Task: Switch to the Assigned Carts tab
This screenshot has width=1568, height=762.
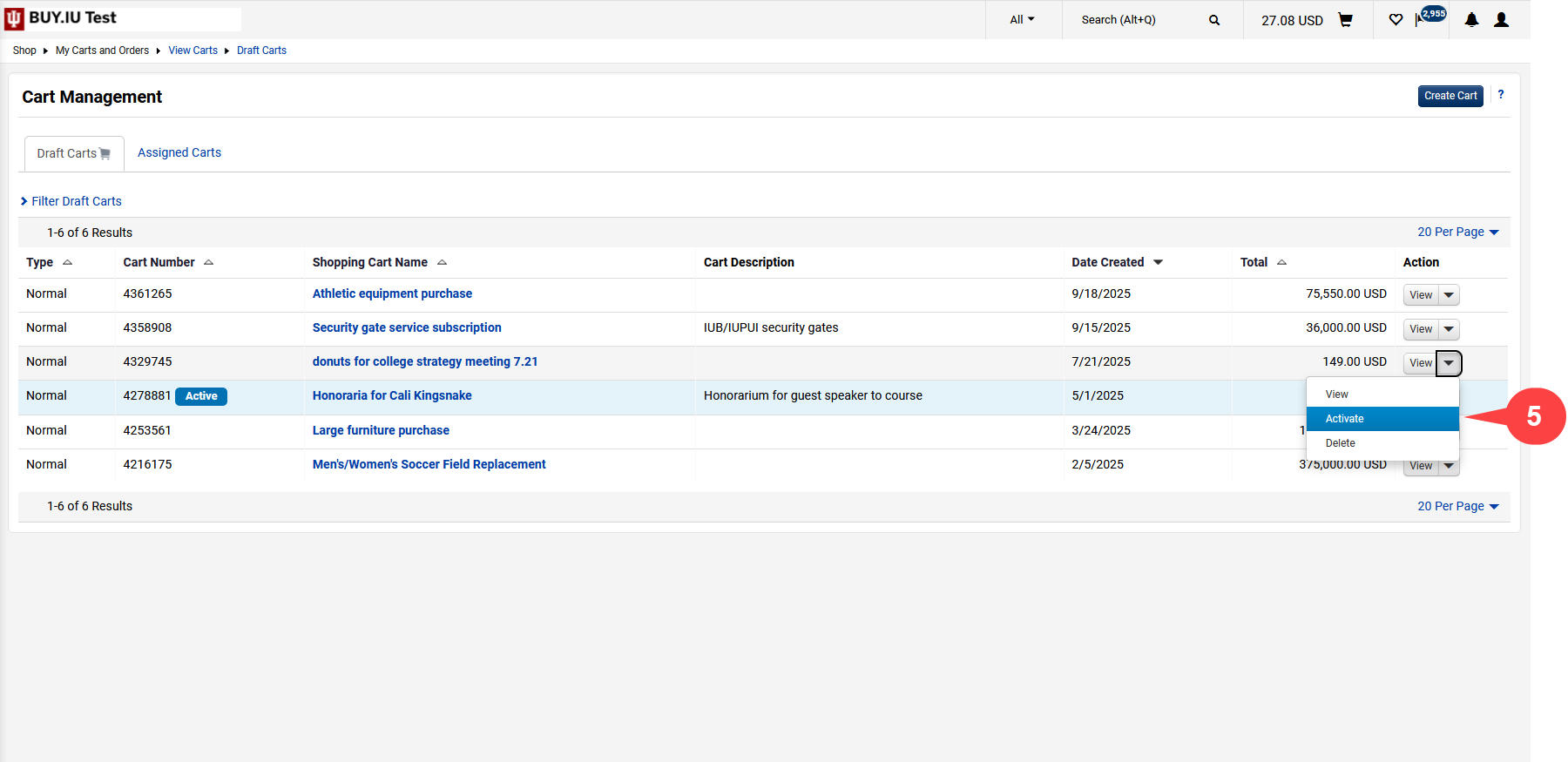Action: click(179, 152)
